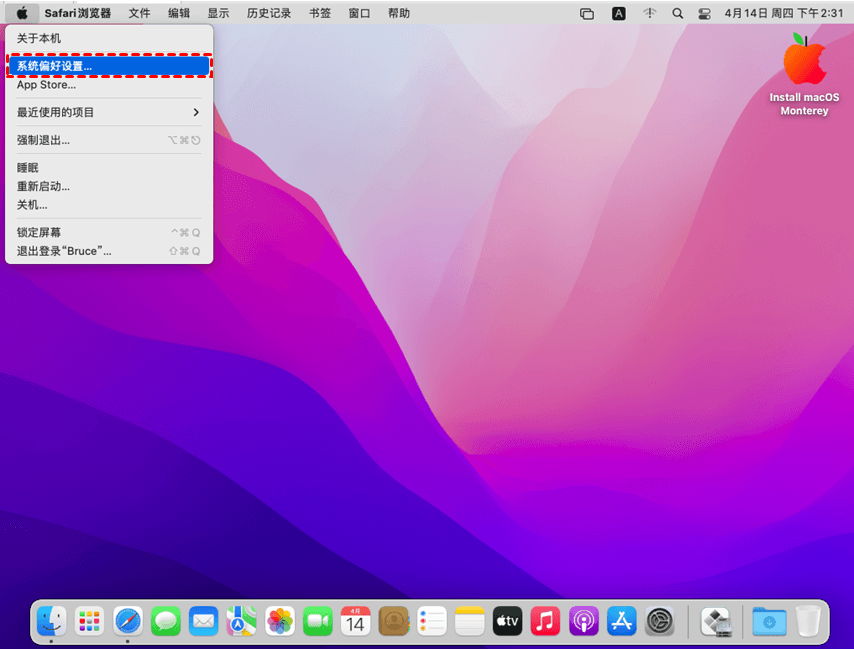
Task: Expand the 最近使用的项目 submenu
Action: point(108,112)
